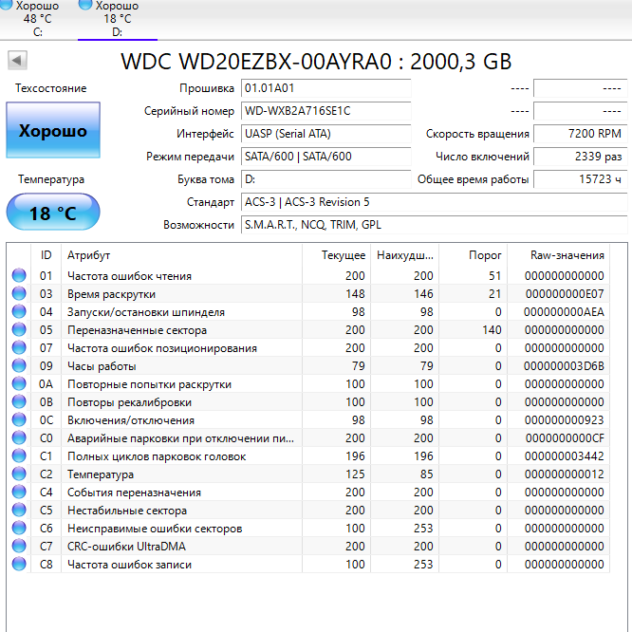Click raw value 000000000923
632x632 pixels.
564,420
